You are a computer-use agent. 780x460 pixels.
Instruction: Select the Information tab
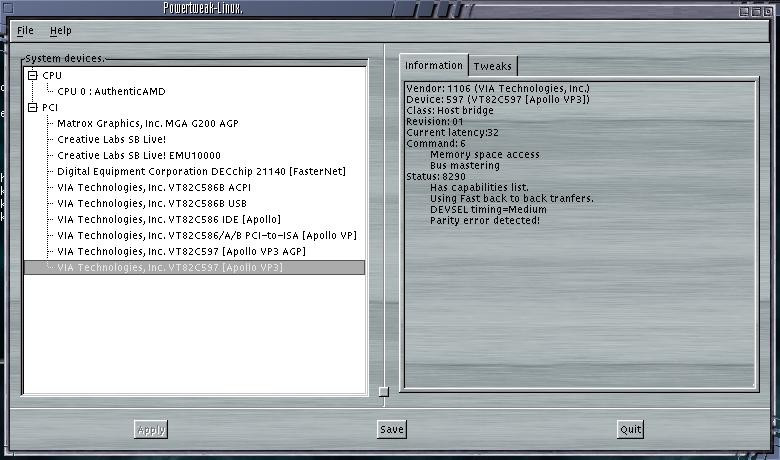tap(434, 65)
